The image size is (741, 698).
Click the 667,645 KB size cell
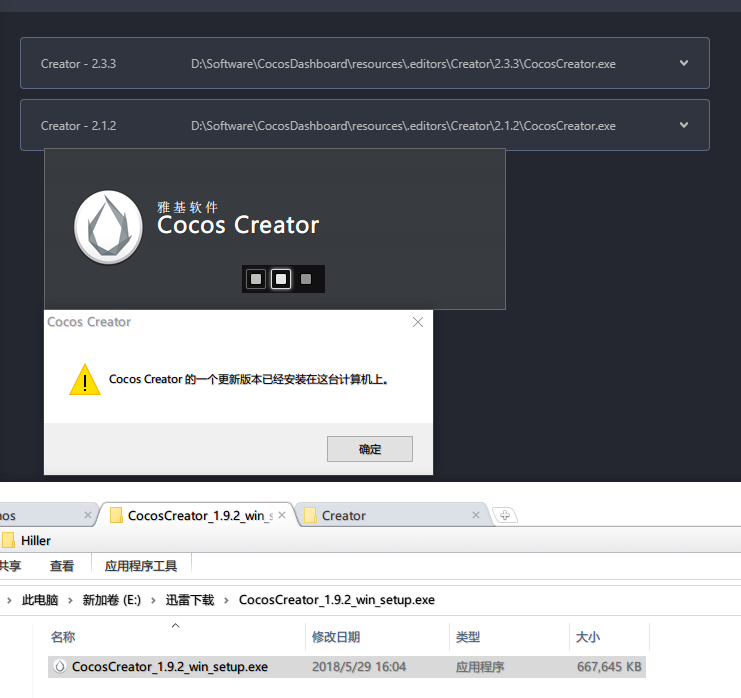click(x=609, y=666)
